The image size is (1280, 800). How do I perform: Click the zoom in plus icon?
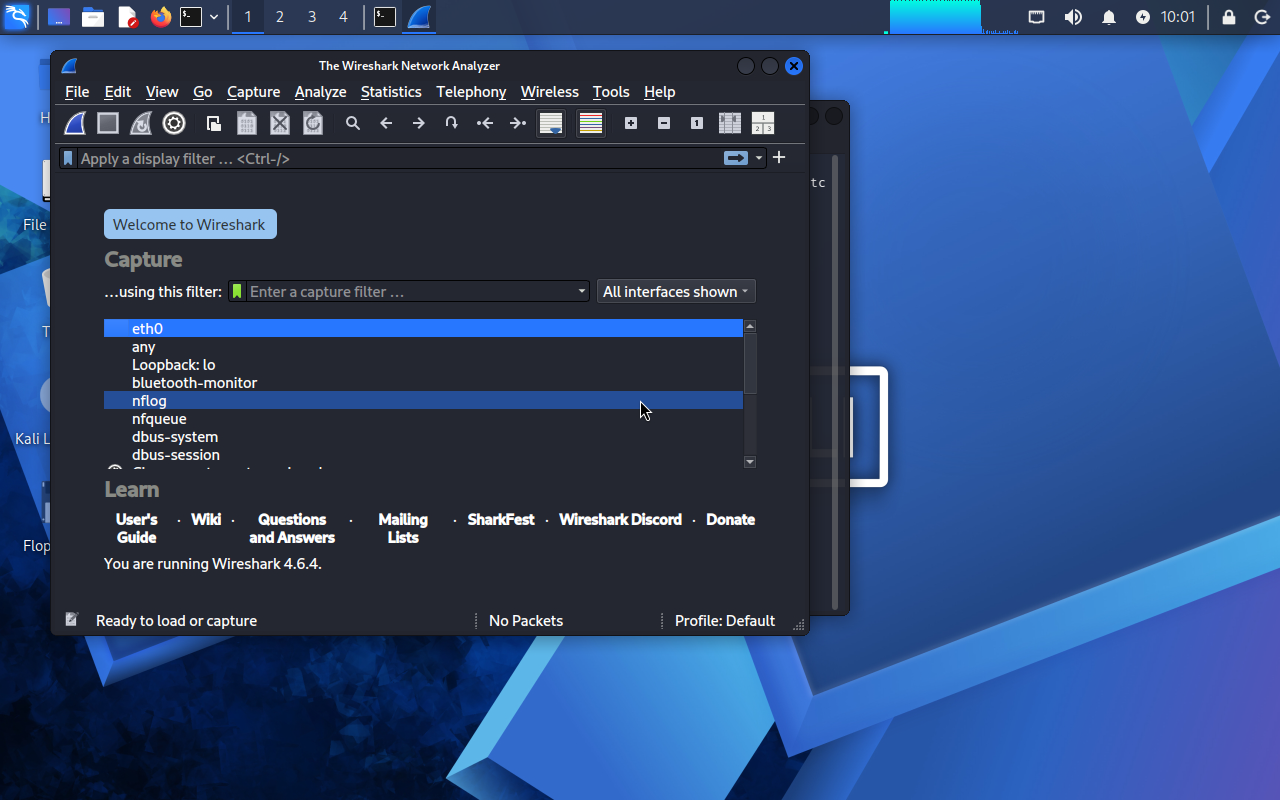[631, 123]
